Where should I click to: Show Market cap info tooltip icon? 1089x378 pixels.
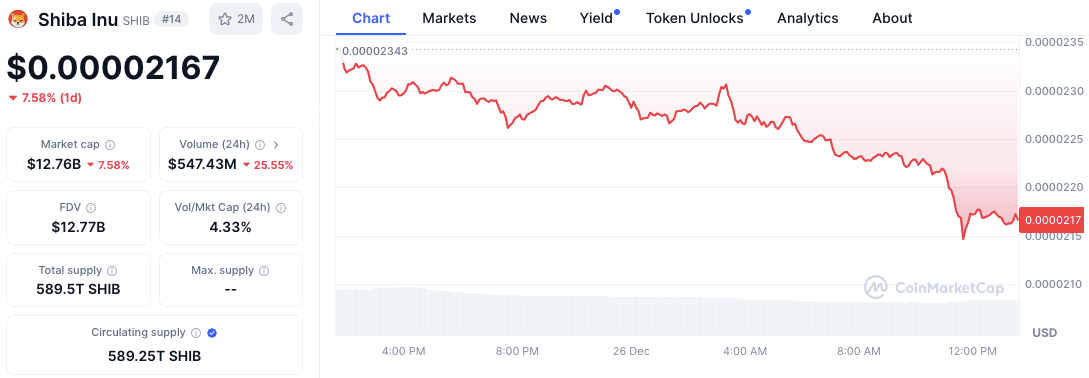(110, 145)
